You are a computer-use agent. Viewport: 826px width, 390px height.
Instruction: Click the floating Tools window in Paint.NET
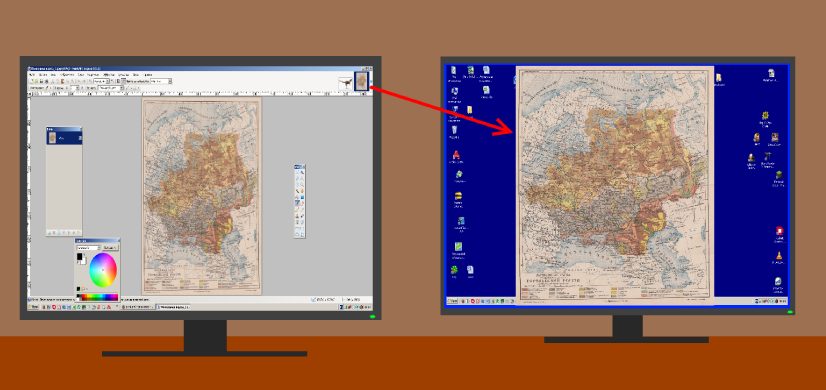pyautogui.click(x=300, y=201)
